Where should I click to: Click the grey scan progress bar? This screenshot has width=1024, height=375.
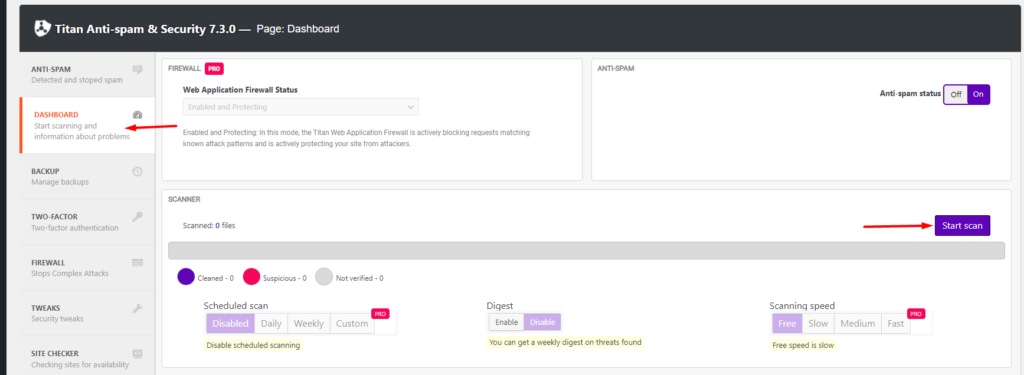click(586, 250)
